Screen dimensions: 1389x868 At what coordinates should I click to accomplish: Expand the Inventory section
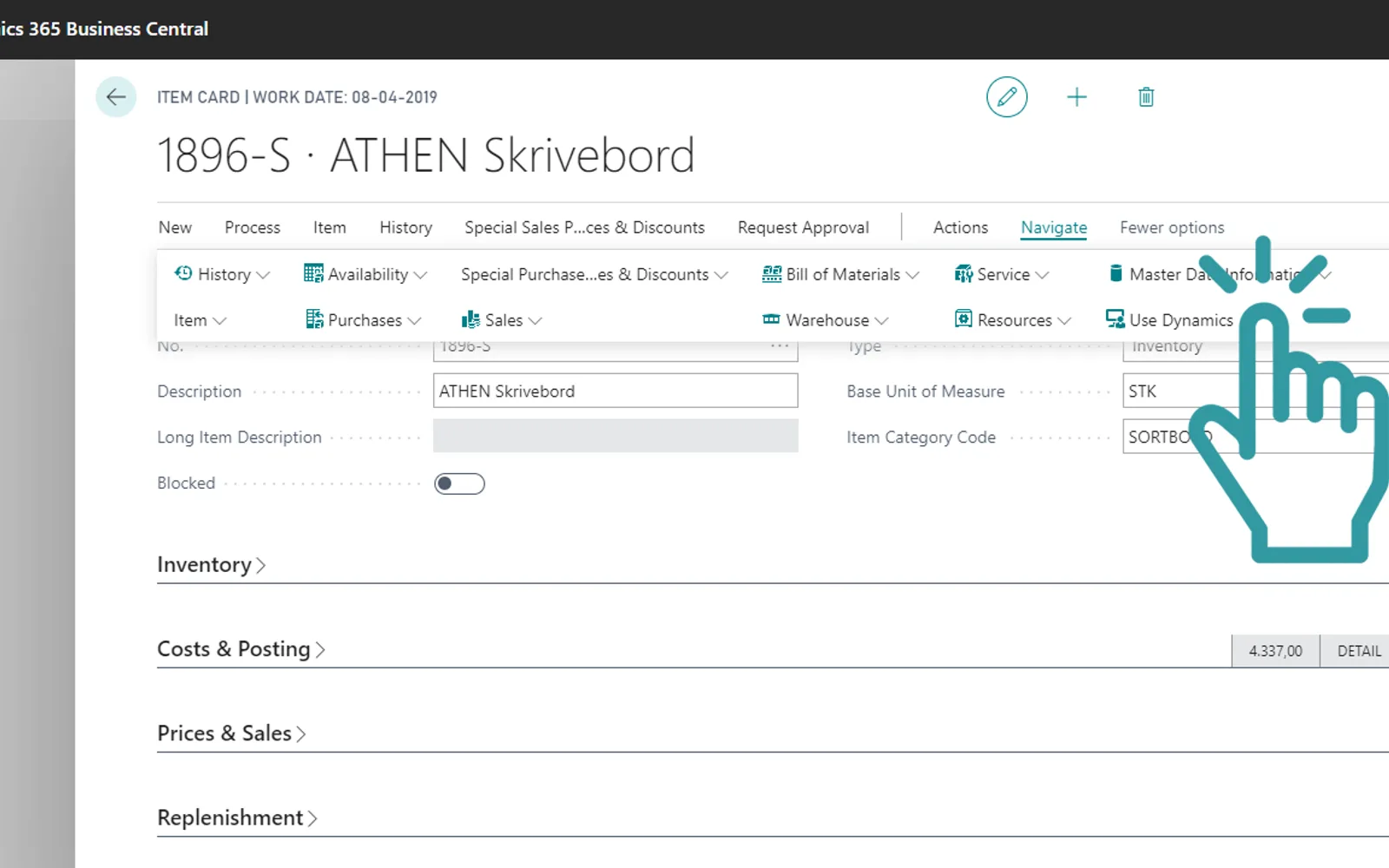click(x=211, y=565)
